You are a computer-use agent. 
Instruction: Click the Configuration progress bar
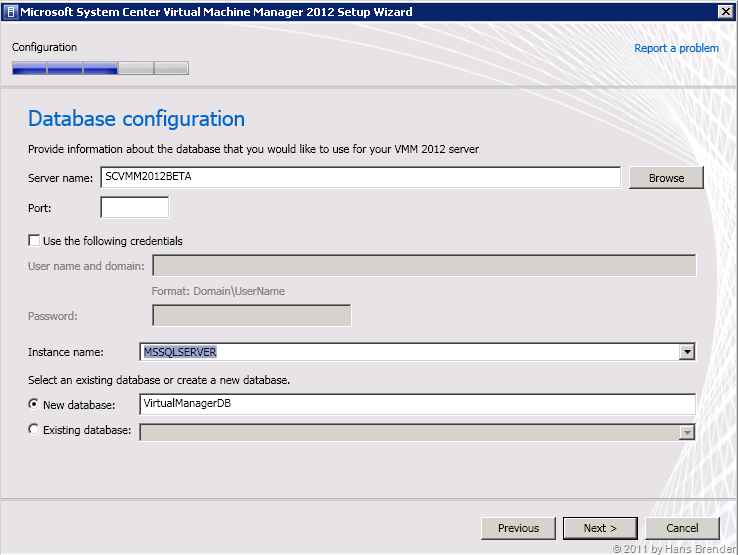click(x=100, y=68)
